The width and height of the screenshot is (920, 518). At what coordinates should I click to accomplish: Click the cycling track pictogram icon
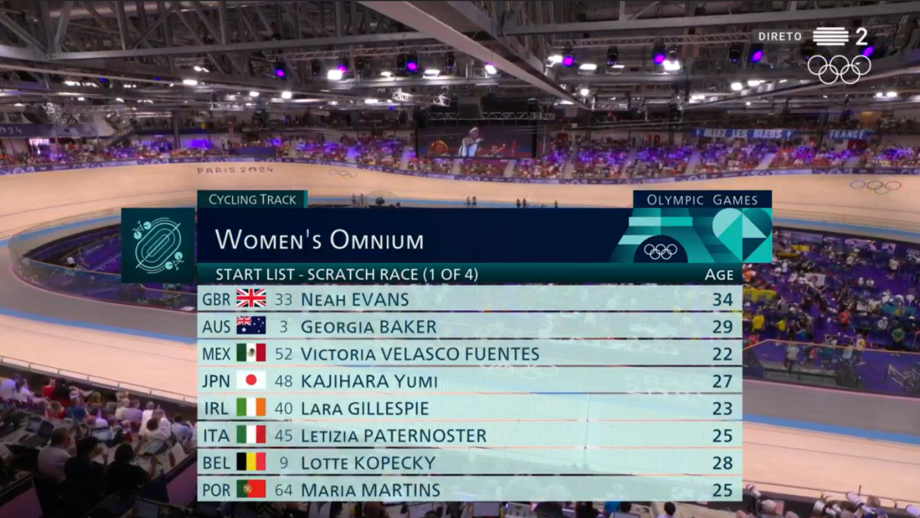158,245
